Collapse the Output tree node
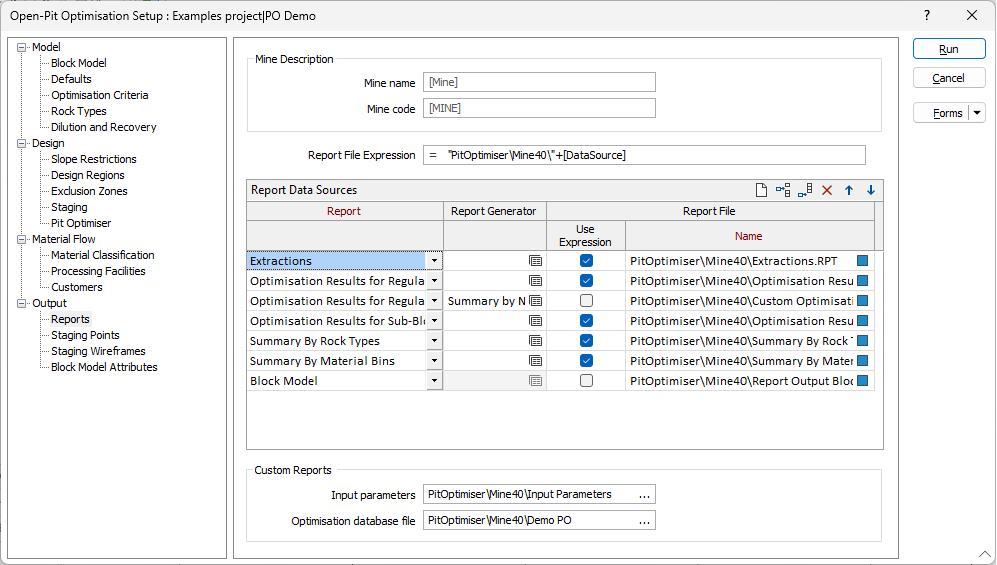 (22, 303)
